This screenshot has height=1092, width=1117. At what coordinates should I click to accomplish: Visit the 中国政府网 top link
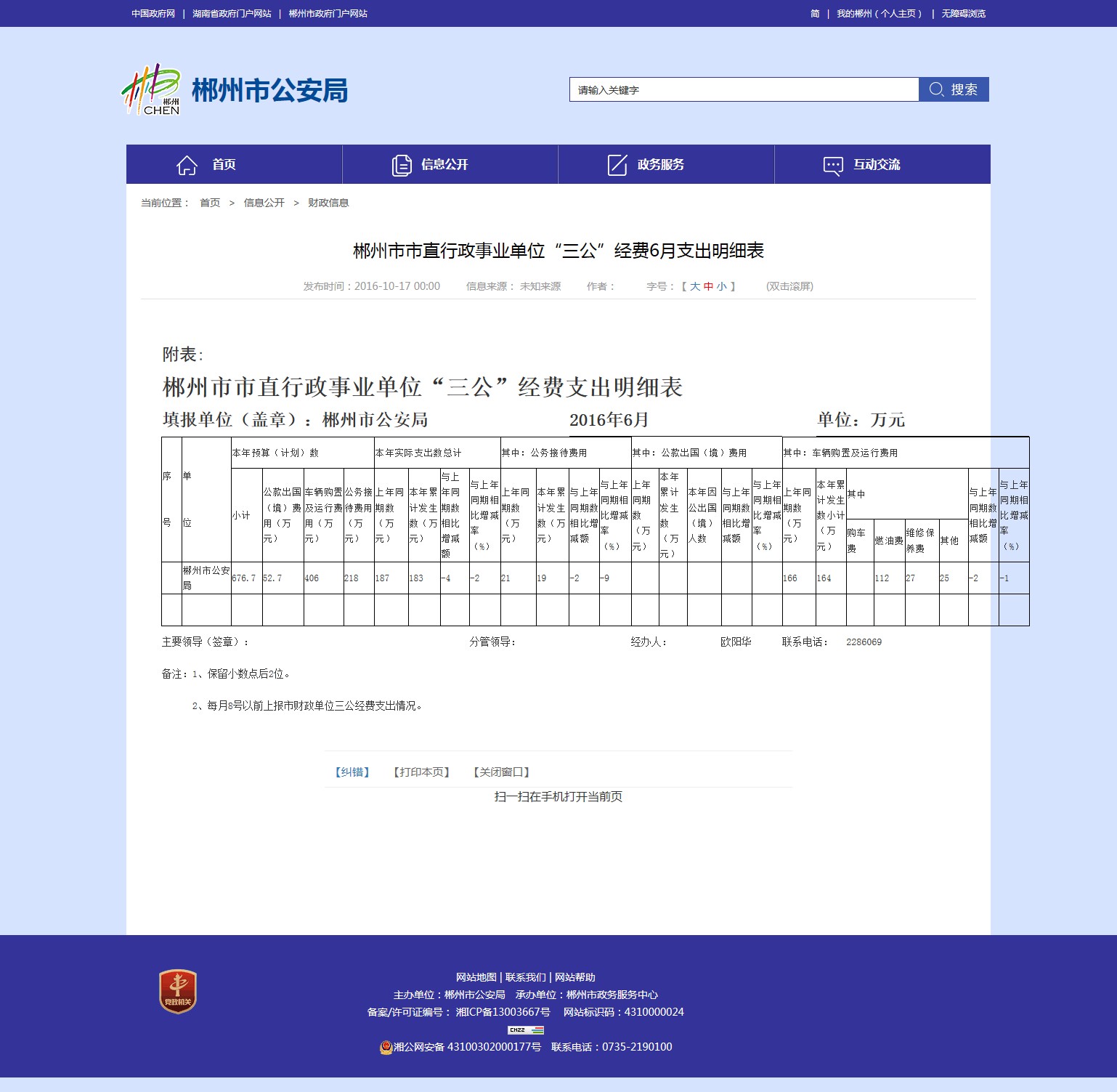tap(153, 14)
